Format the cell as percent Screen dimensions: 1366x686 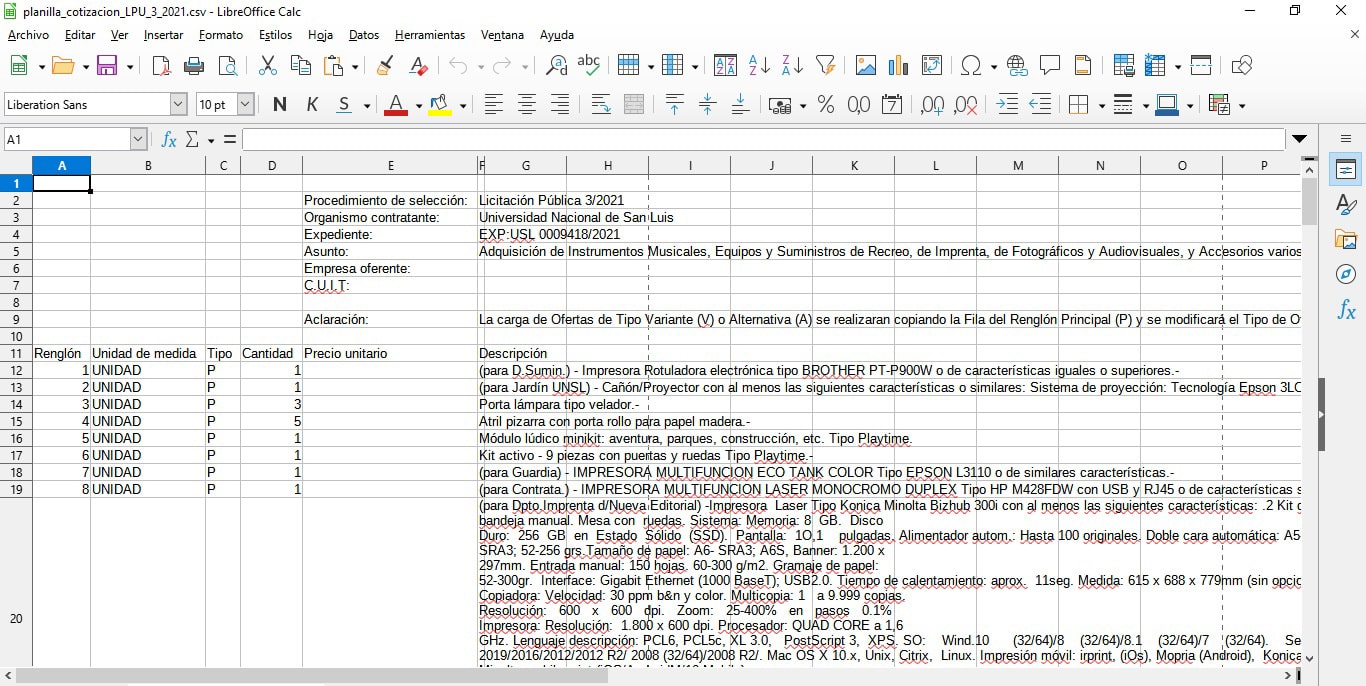[826, 105]
